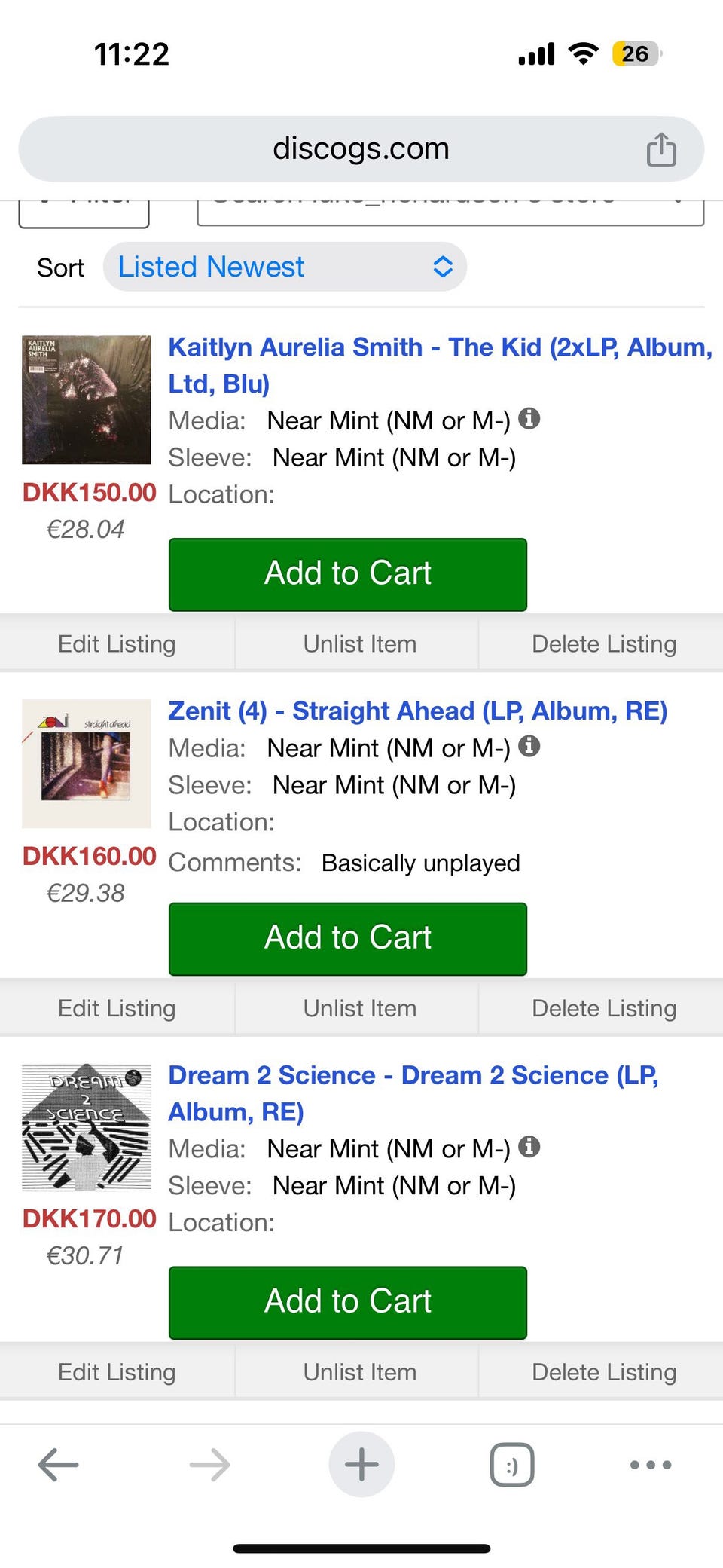Tap info icon beside Dream 2 Science media condition
Screen dimensions: 723x1568
pyautogui.click(x=529, y=1147)
